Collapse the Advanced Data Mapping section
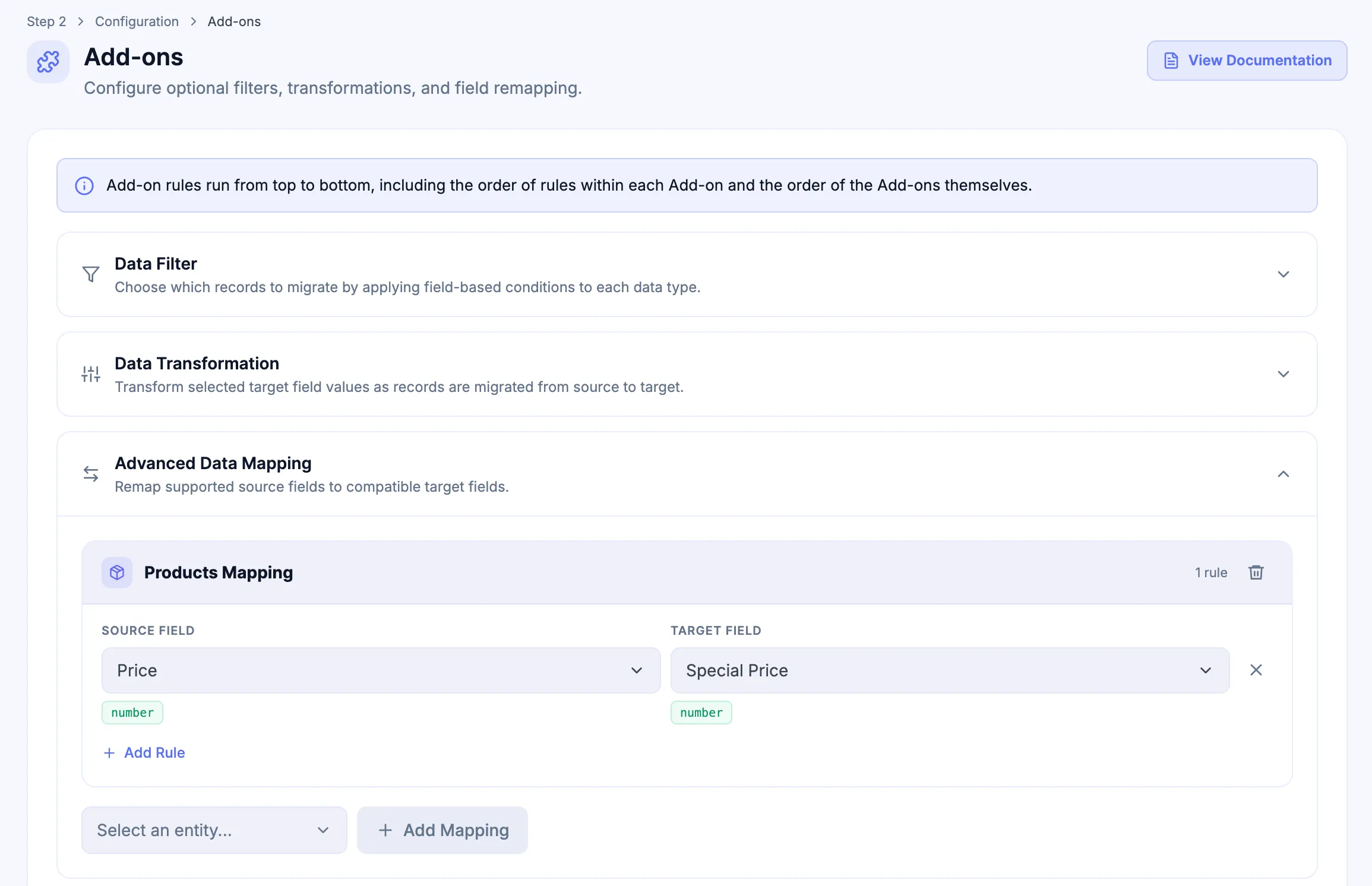The width and height of the screenshot is (1372, 886). pyautogui.click(x=1284, y=474)
